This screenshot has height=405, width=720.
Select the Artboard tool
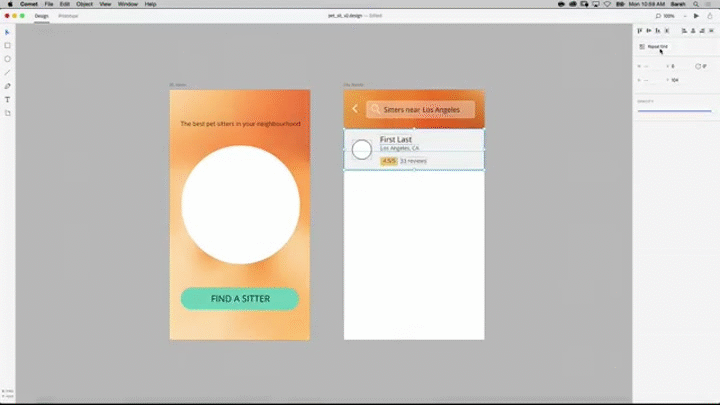(8, 113)
